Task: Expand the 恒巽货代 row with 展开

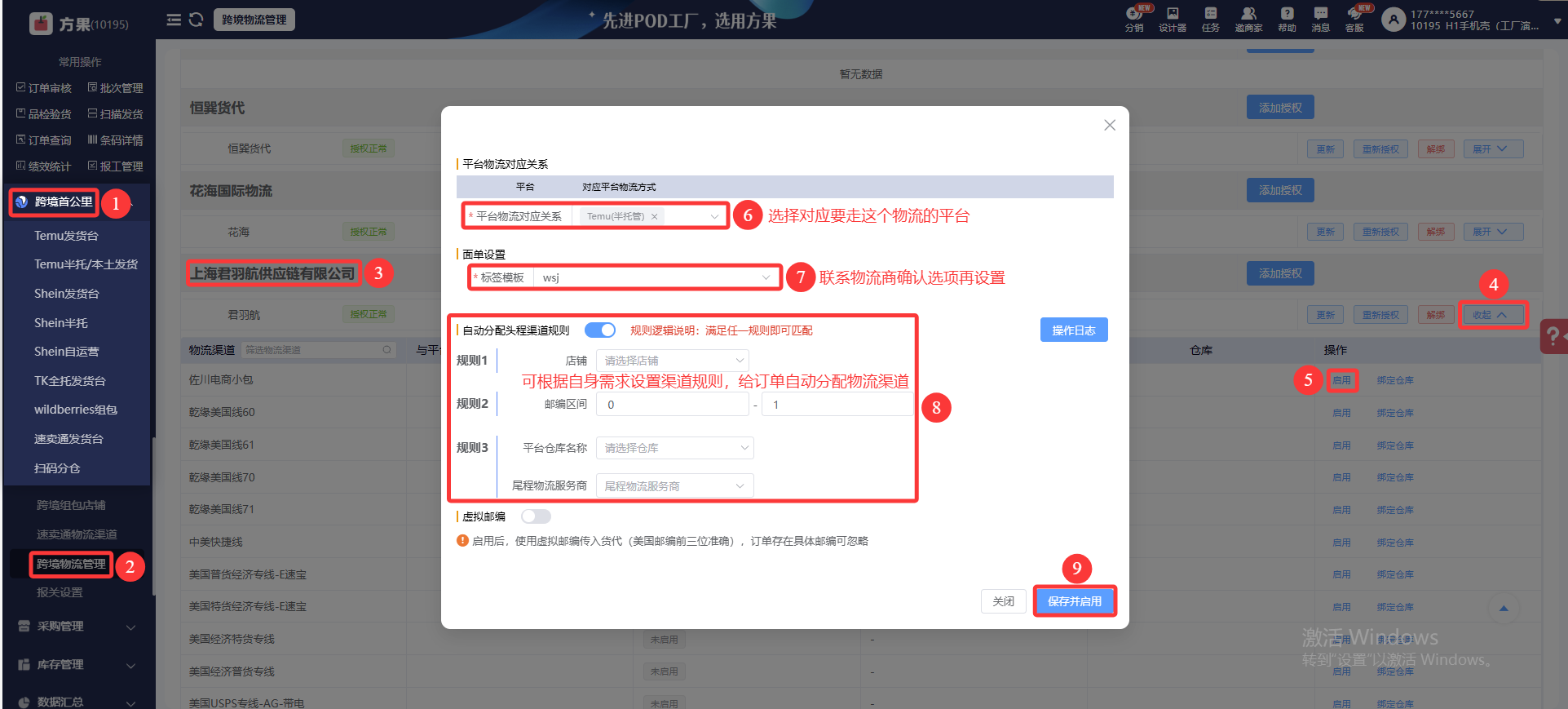Action: (x=1493, y=149)
